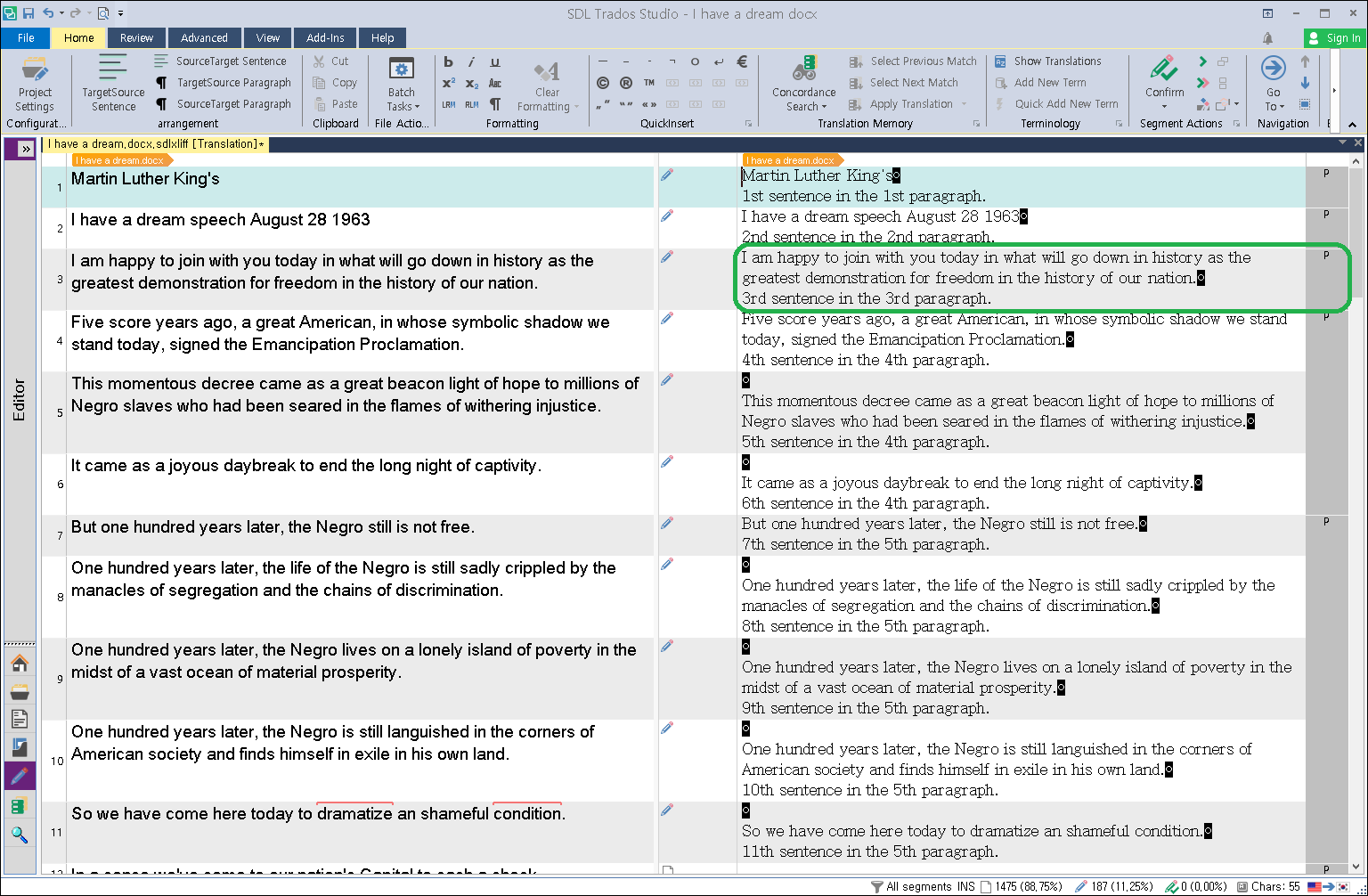
Task: Click the All segments display filter
Action: point(910,886)
